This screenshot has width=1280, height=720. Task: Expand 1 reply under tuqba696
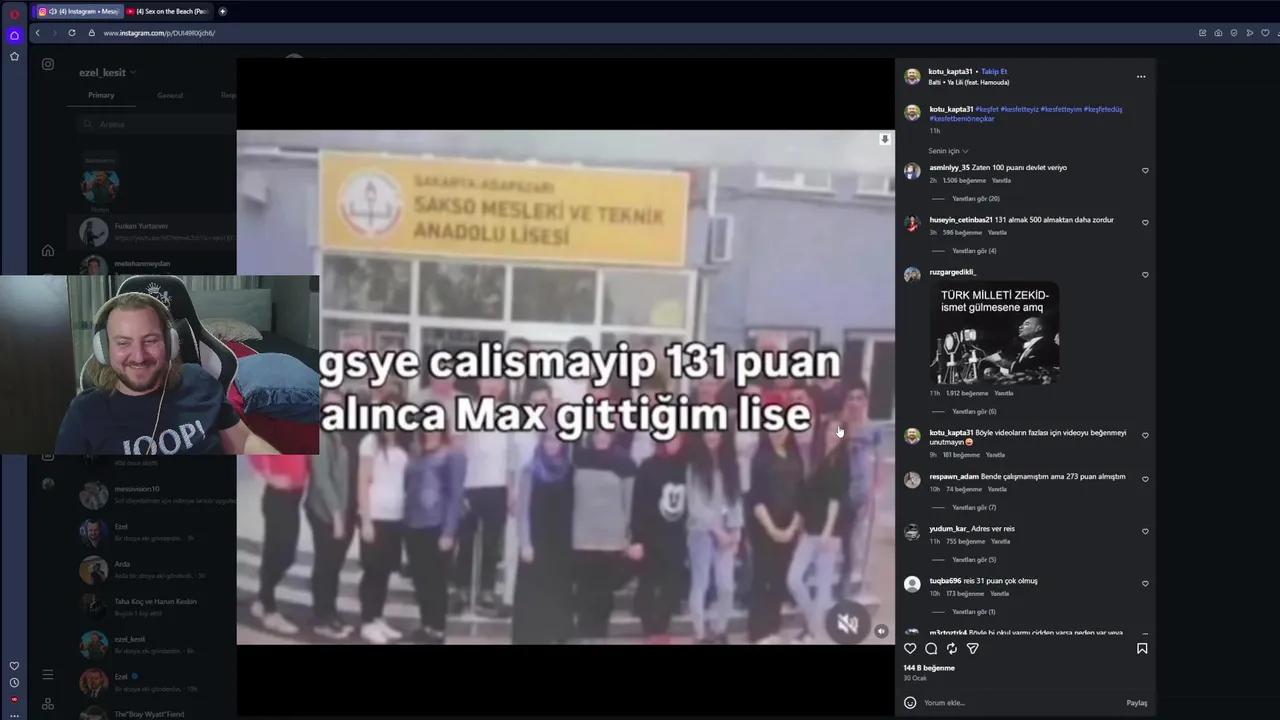pyautogui.click(x=974, y=612)
